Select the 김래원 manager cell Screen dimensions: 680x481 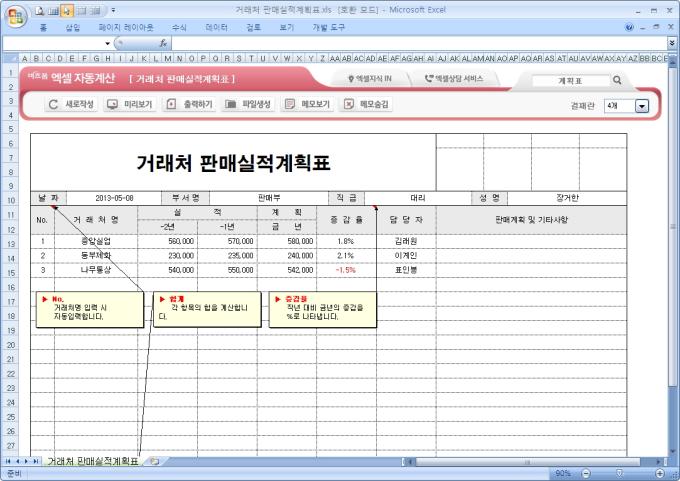[406, 242]
